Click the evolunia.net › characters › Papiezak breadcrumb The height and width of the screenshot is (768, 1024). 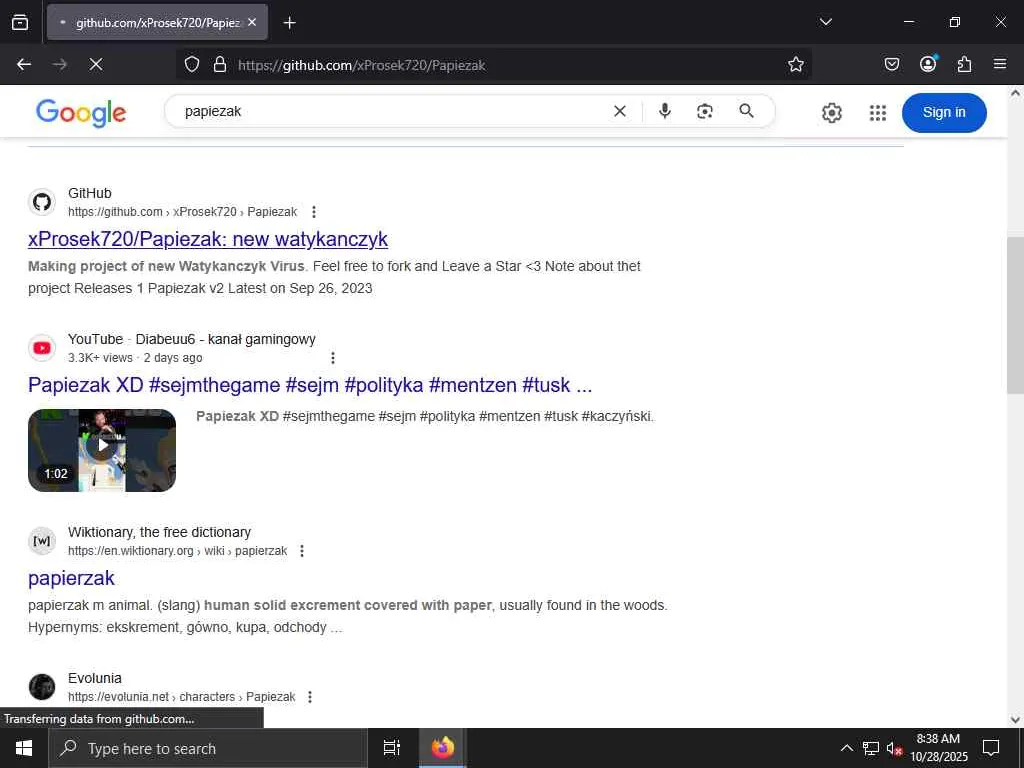[x=182, y=697]
